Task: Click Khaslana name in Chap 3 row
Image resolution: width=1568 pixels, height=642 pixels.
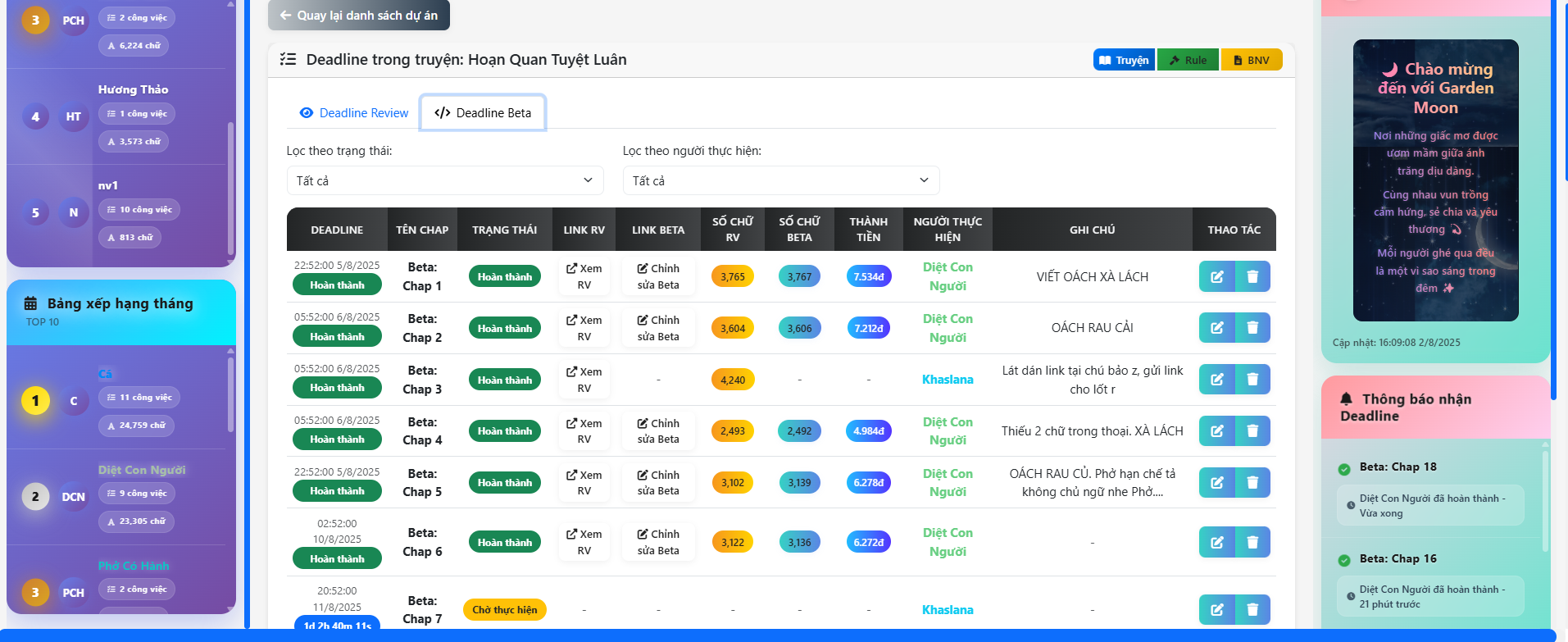Action: coord(947,380)
